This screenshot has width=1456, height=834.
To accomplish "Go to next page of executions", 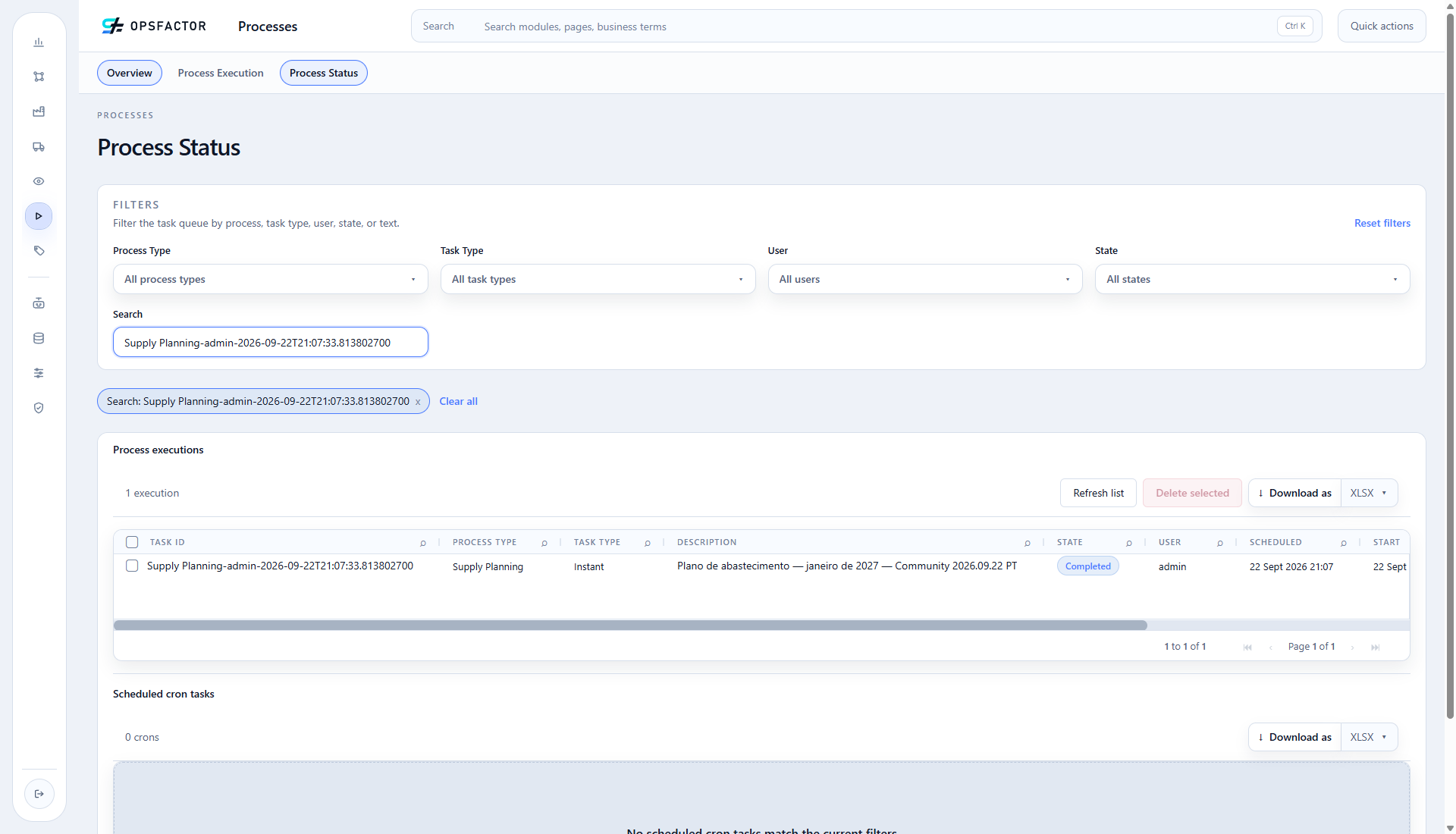I will pos(1352,647).
